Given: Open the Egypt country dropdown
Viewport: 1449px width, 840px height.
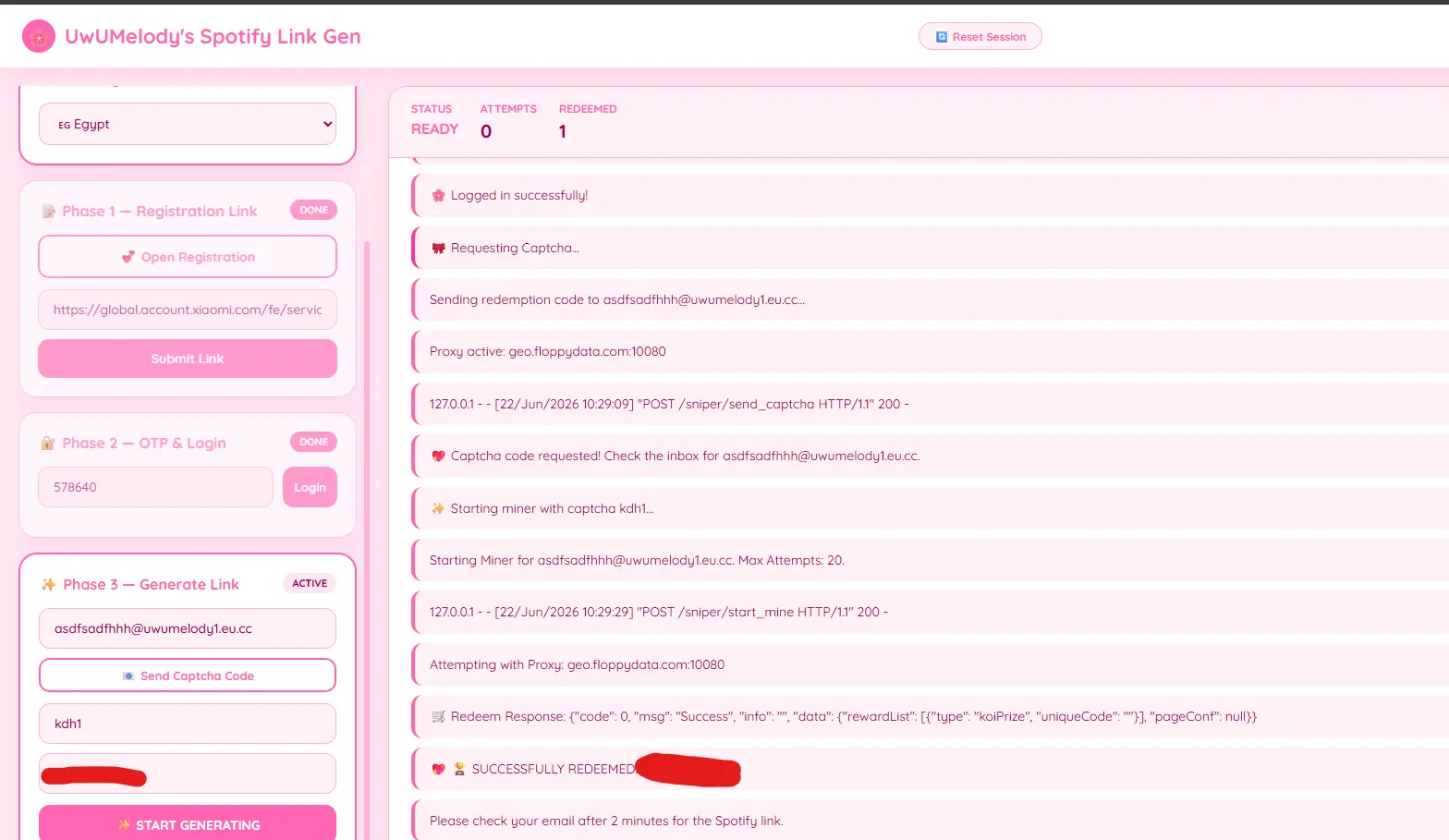Looking at the screenshot, I should tap(188, 125).
